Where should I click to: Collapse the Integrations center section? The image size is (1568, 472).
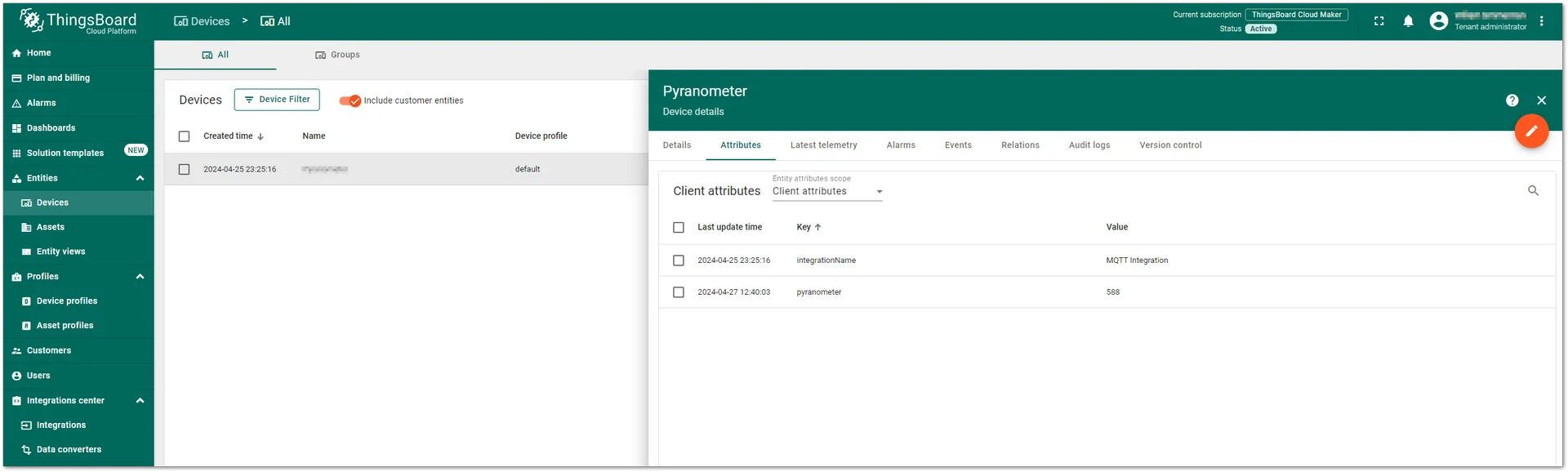click(140, 401)
